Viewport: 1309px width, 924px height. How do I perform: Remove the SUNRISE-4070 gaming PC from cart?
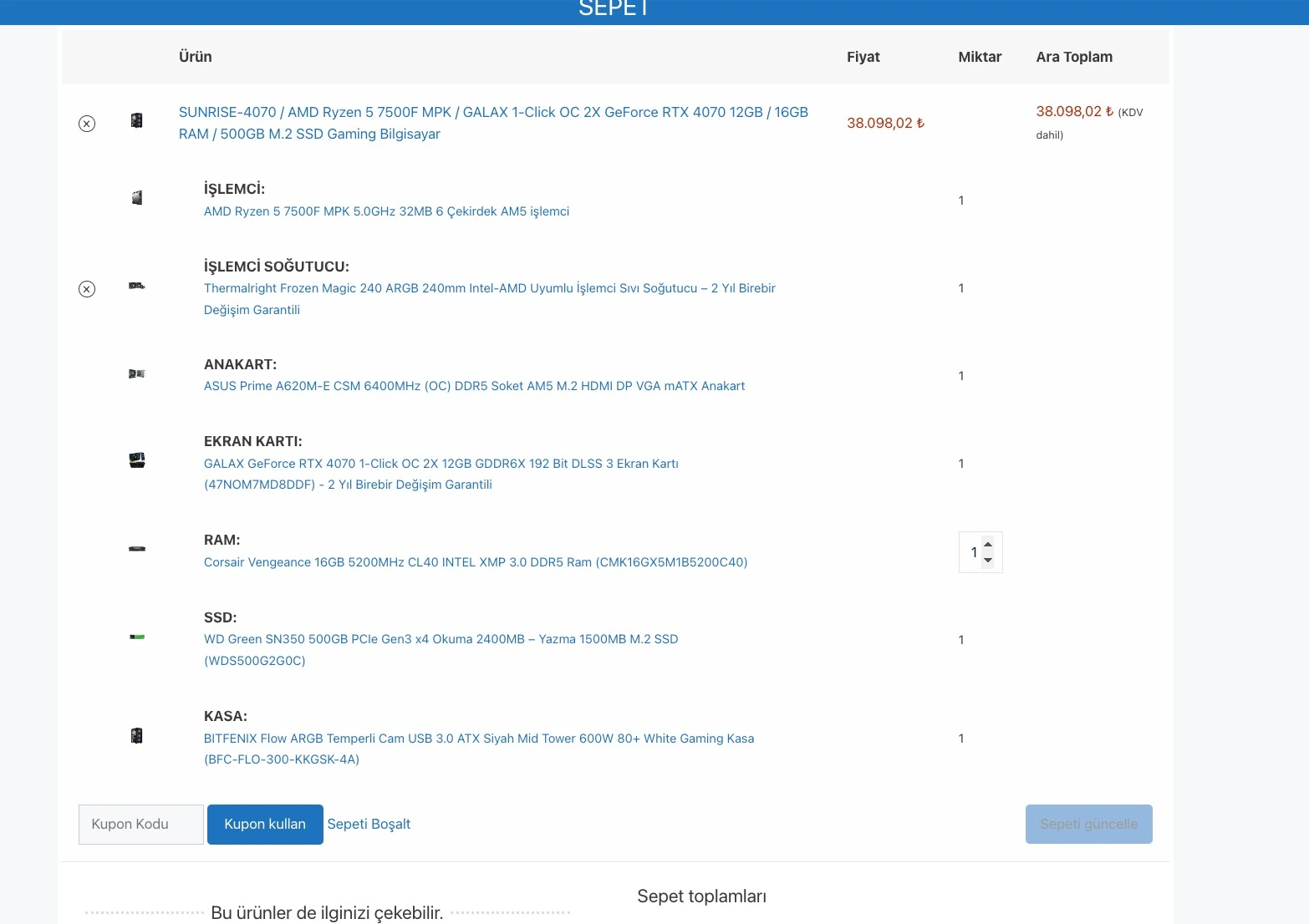[x=87, y=124]
